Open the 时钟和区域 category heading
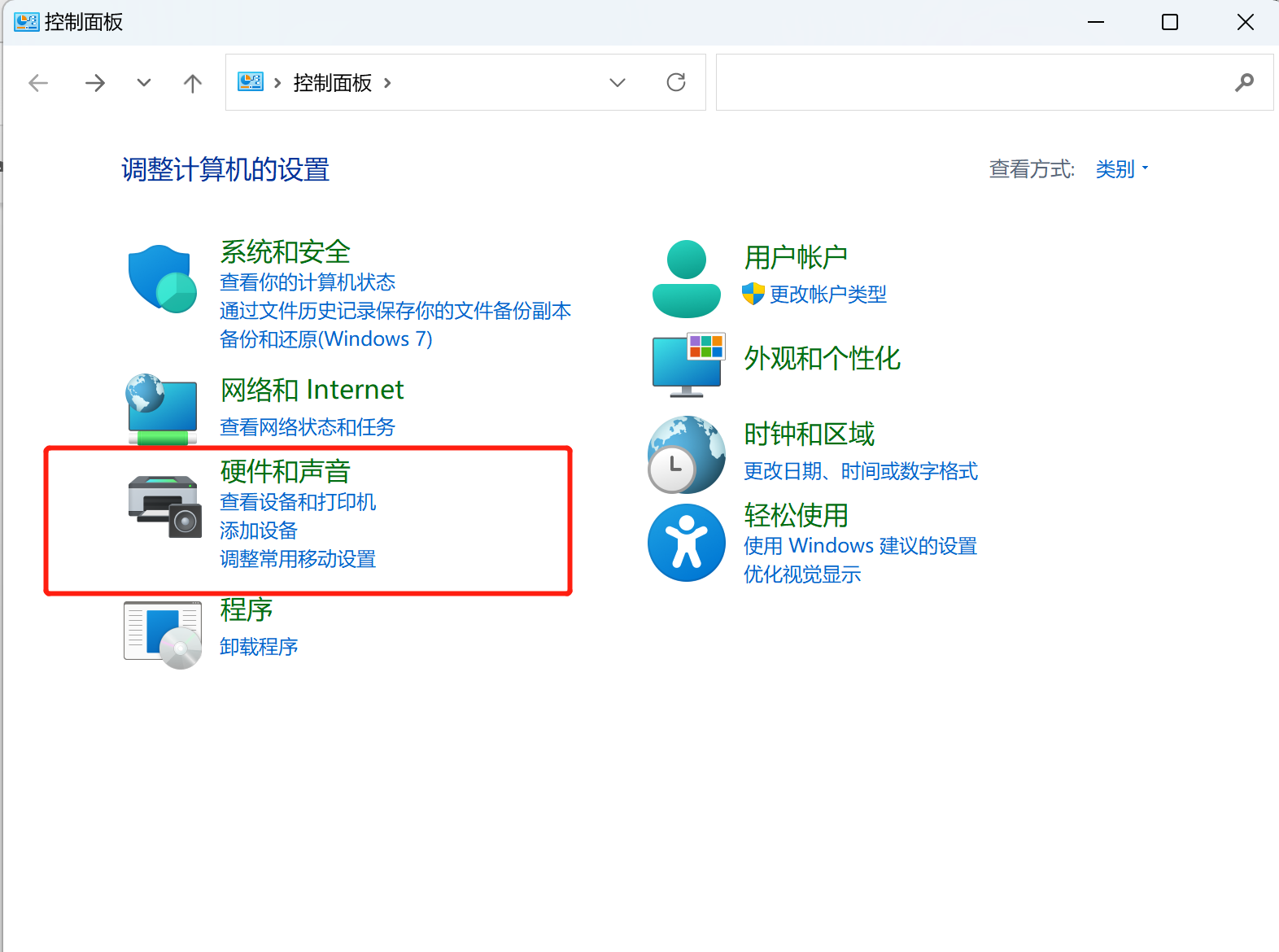 click(810, 435)
